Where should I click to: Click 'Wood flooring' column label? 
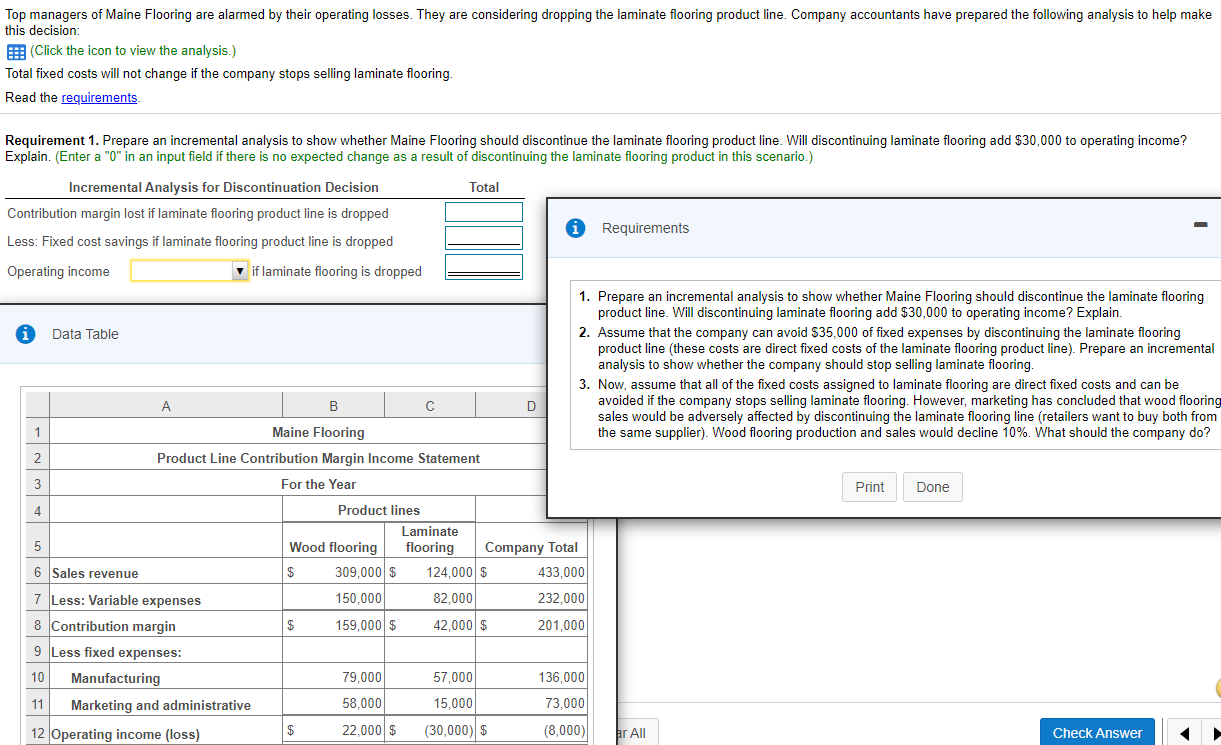333,547
